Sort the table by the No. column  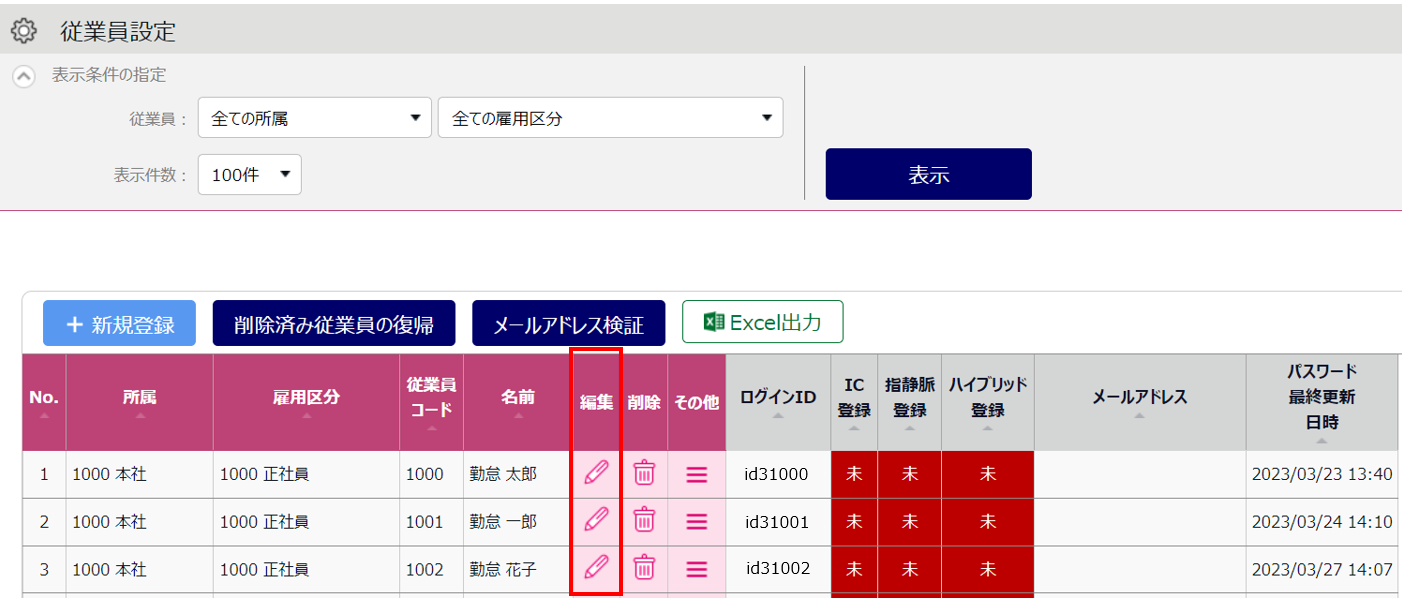(44, 401)
